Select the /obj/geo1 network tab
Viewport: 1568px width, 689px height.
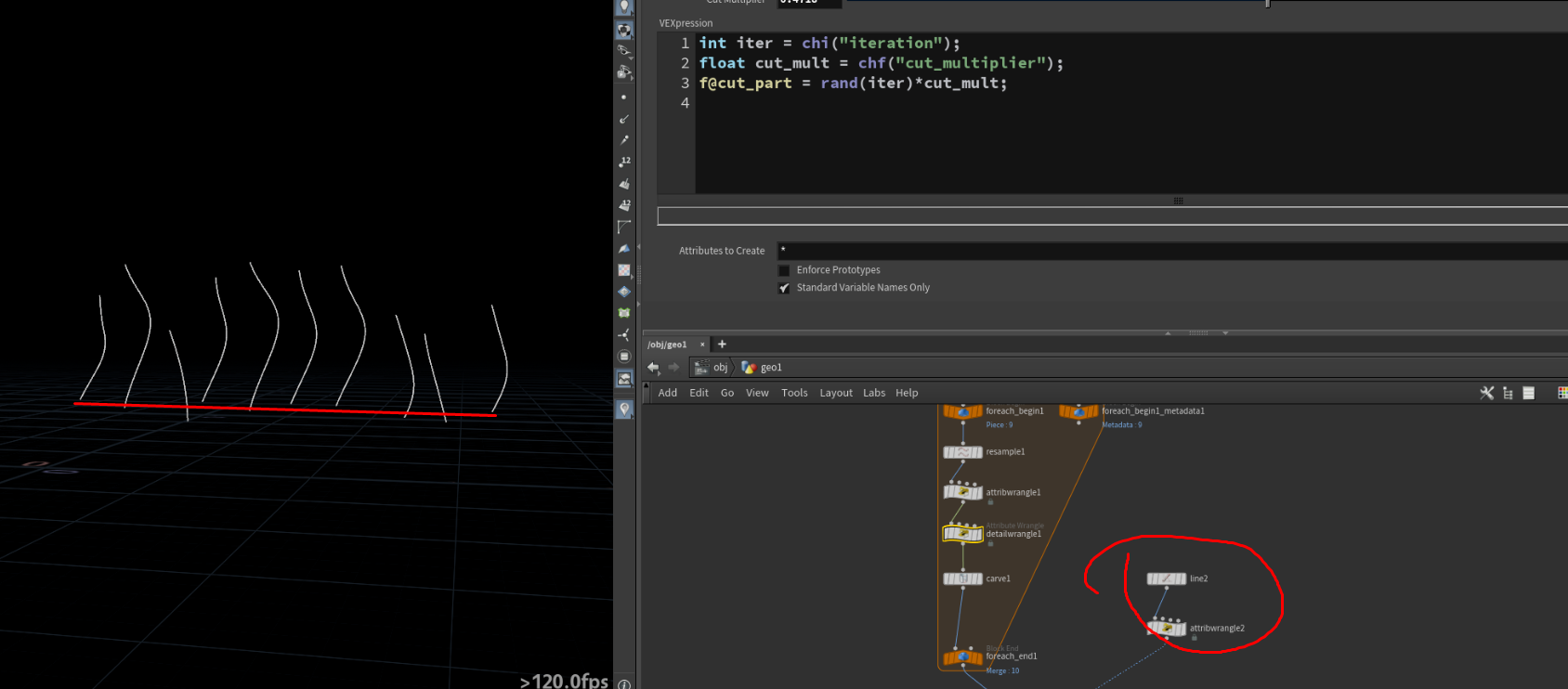click(668, 344)
